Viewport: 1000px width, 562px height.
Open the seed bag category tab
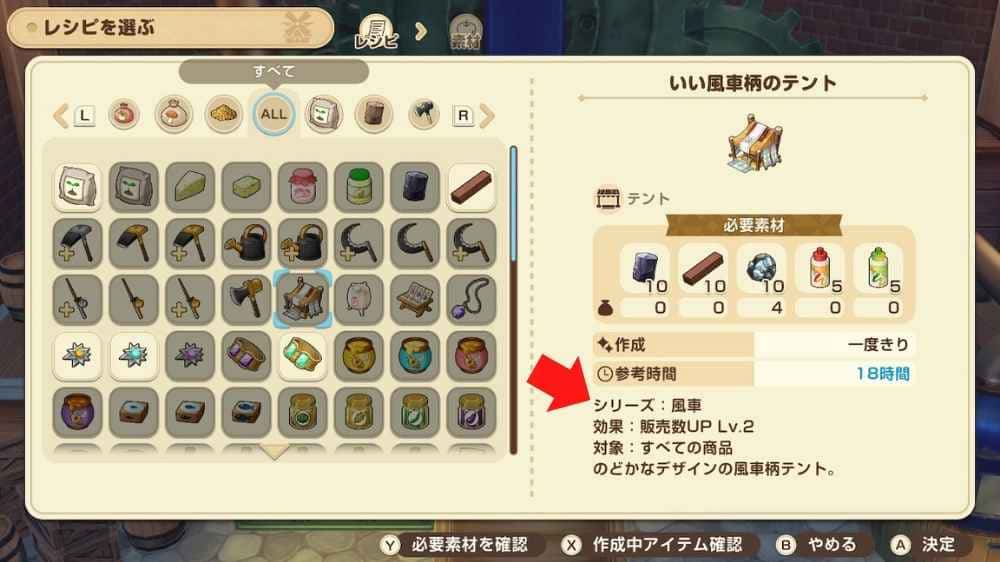[x=323, y=114]
